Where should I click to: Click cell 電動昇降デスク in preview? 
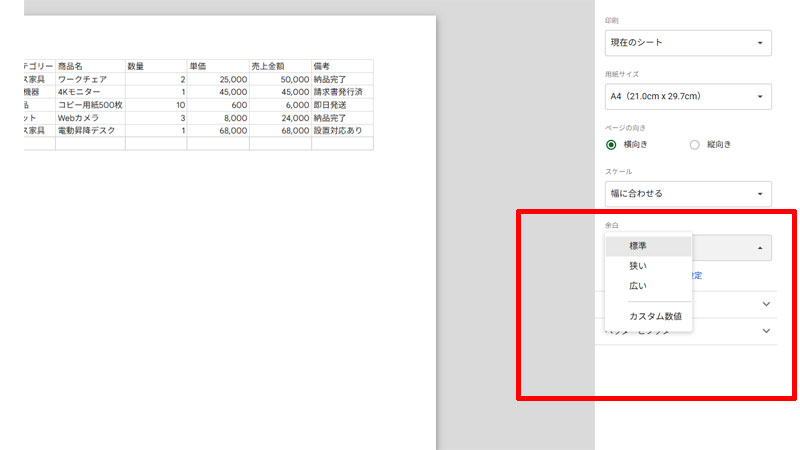pos(90,131)
